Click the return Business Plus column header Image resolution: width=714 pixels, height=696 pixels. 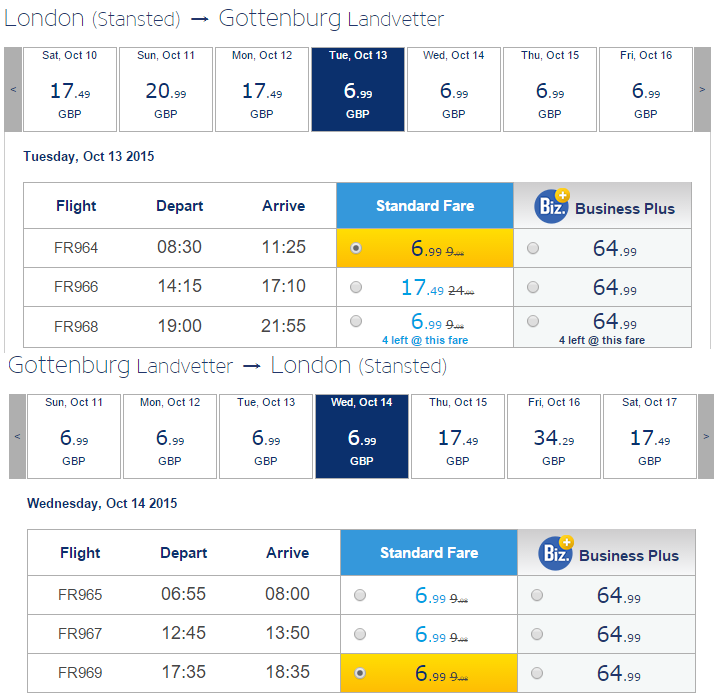pyautogui.click(x=606, y=553)
